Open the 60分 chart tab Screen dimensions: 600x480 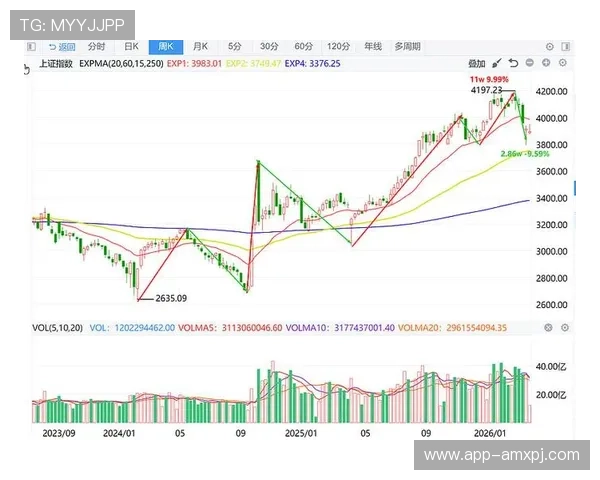point(303,47)
